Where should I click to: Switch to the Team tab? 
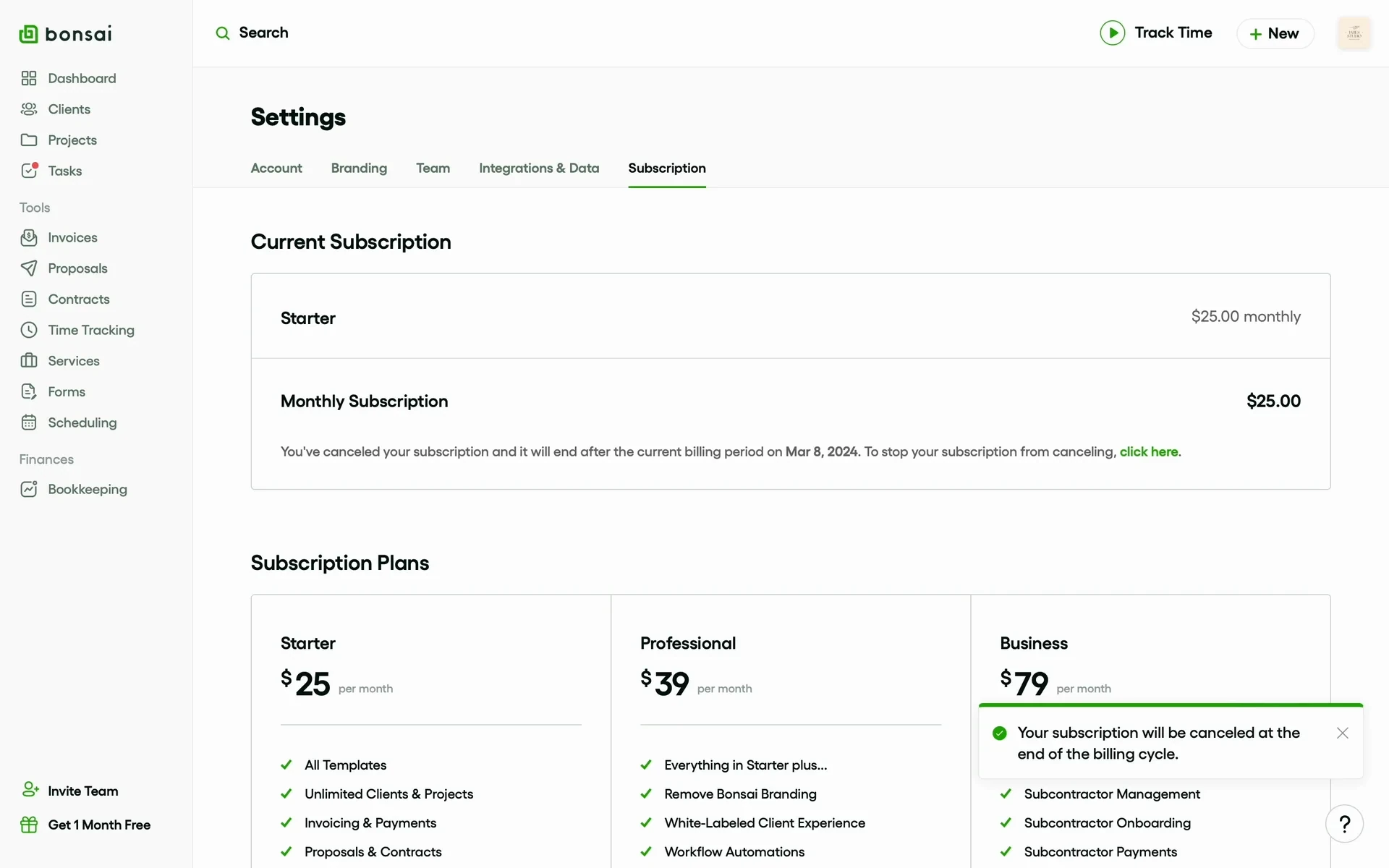[x=433, y=168]
